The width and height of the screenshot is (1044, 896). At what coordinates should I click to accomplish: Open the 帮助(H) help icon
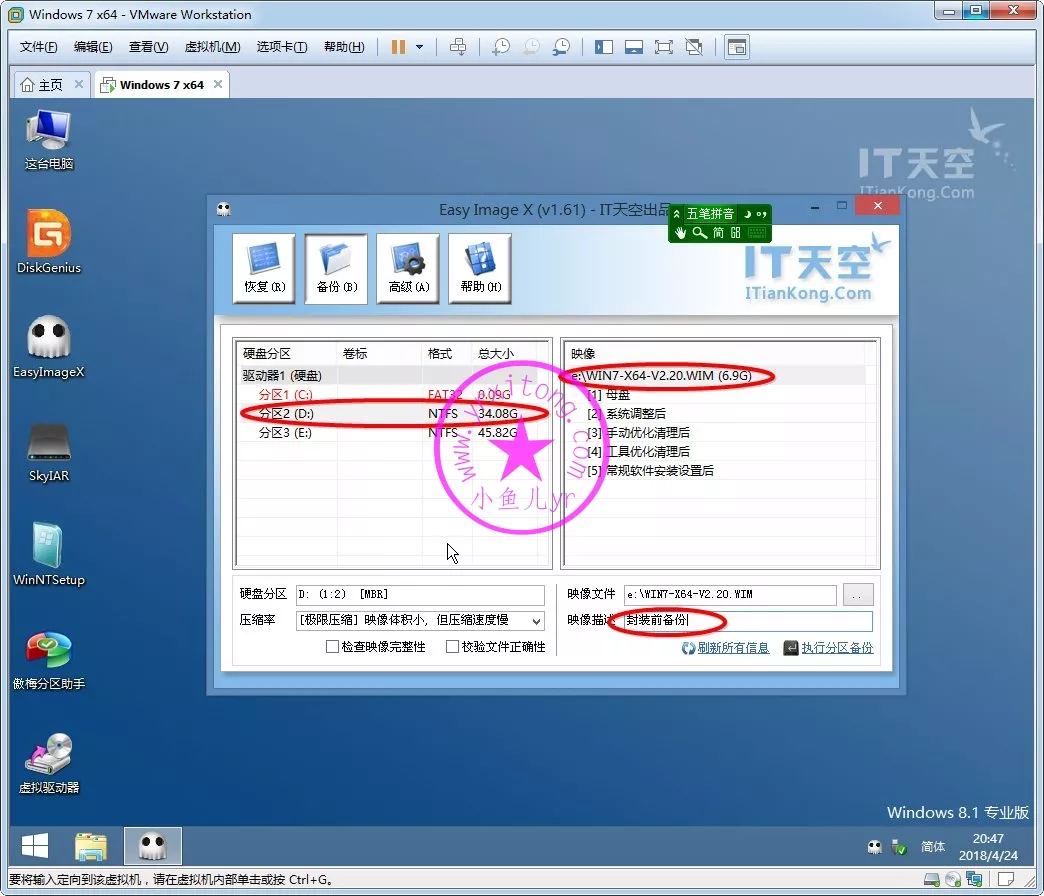tap(480, 268)
